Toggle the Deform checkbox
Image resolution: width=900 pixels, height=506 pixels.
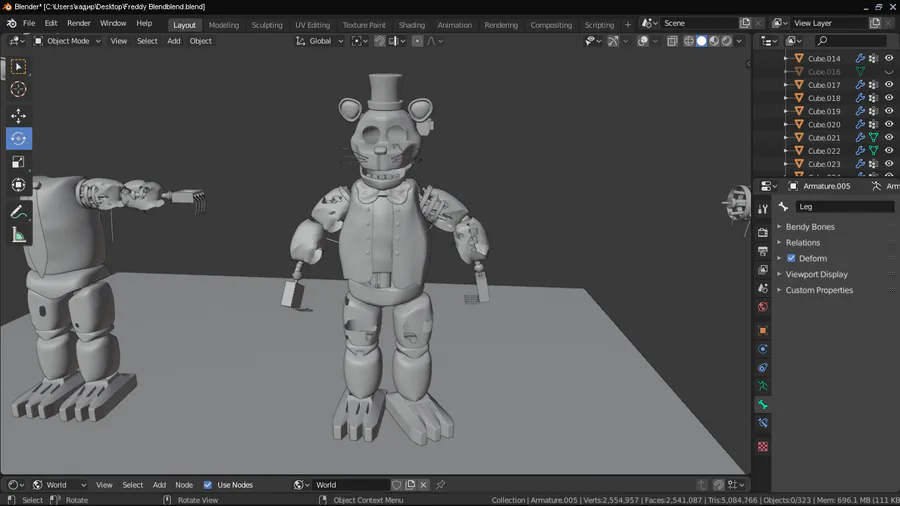click(791, 258)
